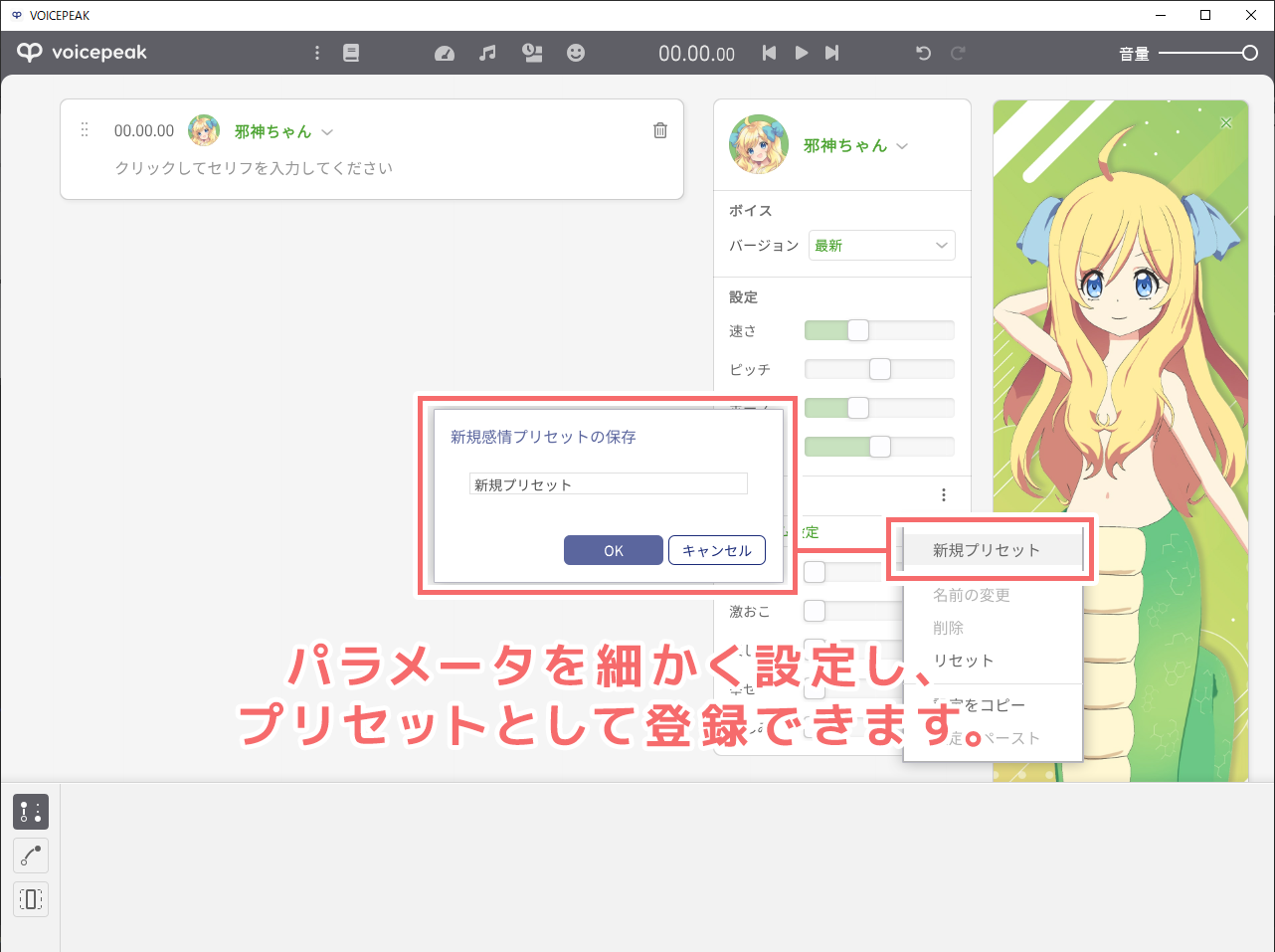The image size is (1275, 952).
Task: Open the three-dot menu in the top toolbar
Action: [x=317, y=53]
